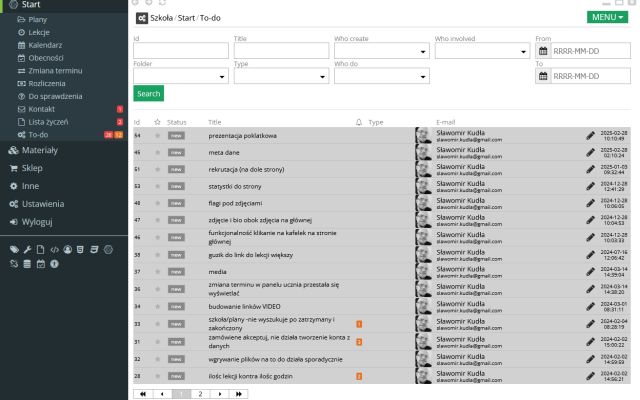Image resolution: width=640 pixels, height=400 pixels.
Task: Edit the 'media' task via pencil icon
Action: coord(590,272)
